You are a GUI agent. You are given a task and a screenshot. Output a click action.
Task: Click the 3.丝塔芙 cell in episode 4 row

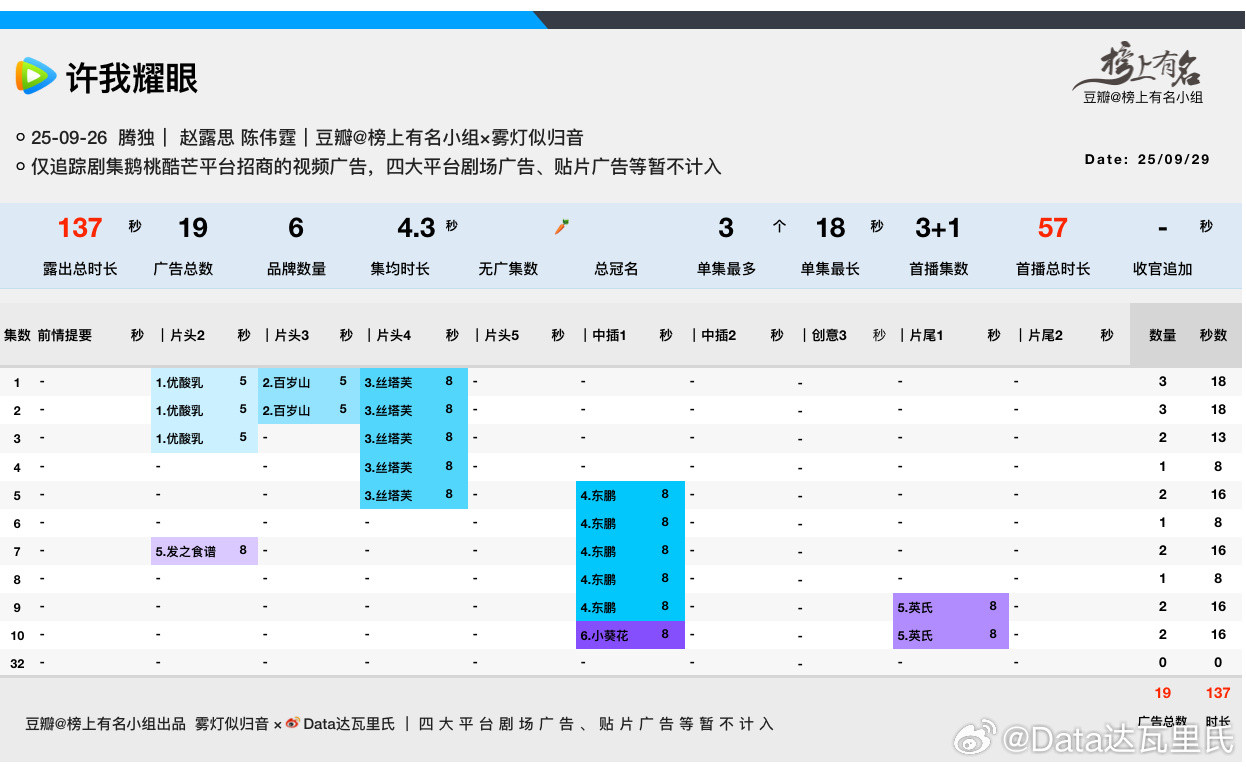click(x=414, y=467)
